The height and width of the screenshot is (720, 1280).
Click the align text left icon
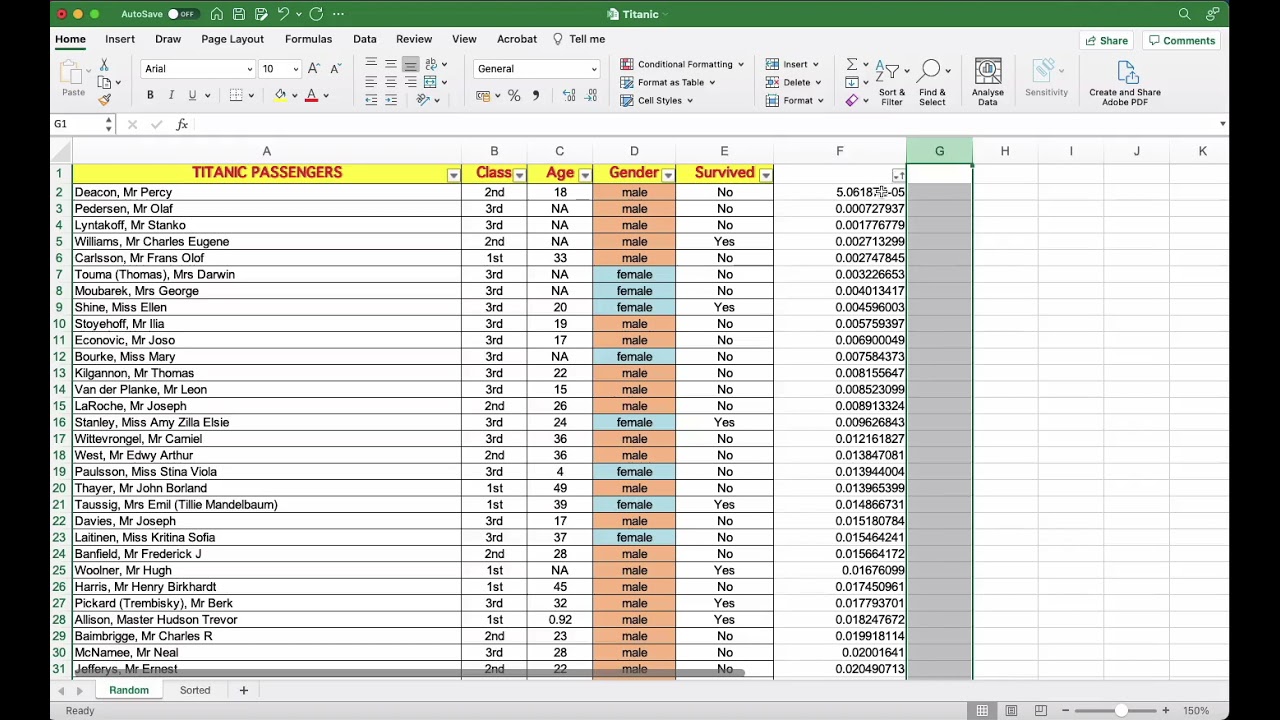371,82
